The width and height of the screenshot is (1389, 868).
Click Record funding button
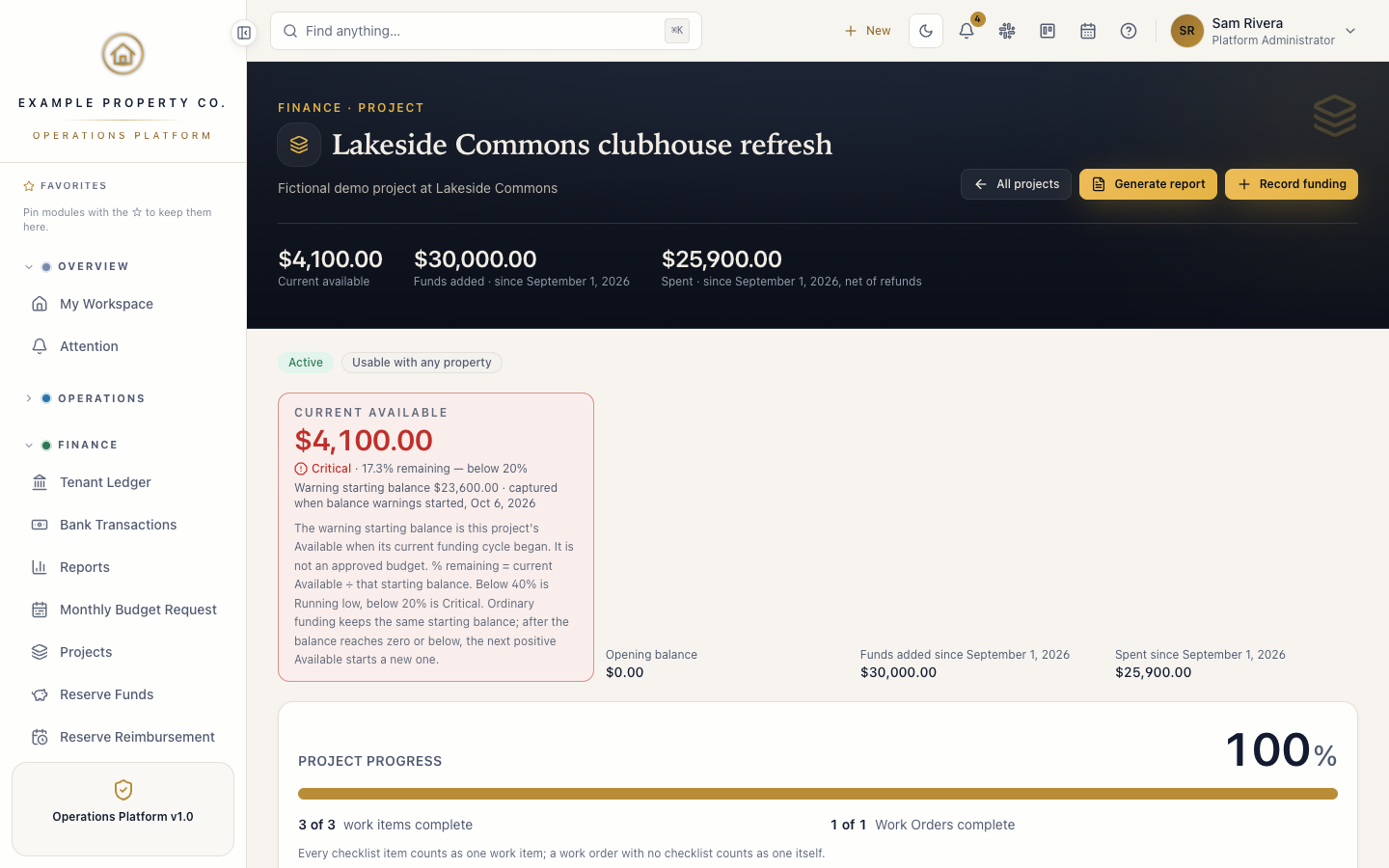[x=1292, y=184]
